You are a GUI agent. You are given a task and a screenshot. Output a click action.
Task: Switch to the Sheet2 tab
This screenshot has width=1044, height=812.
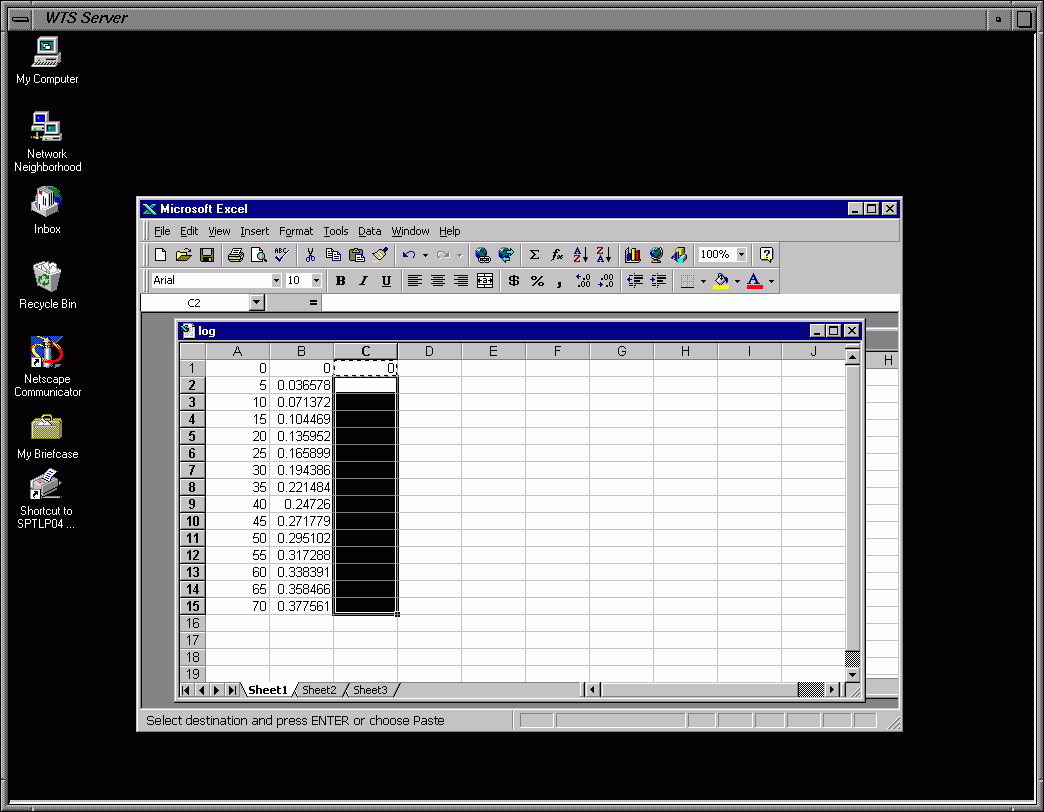(x=319, y=690)
